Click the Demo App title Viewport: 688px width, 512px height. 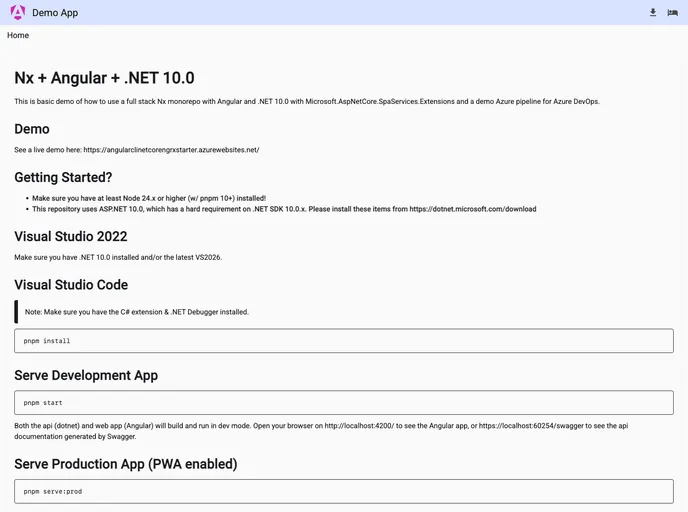click(x=55, y=13)
